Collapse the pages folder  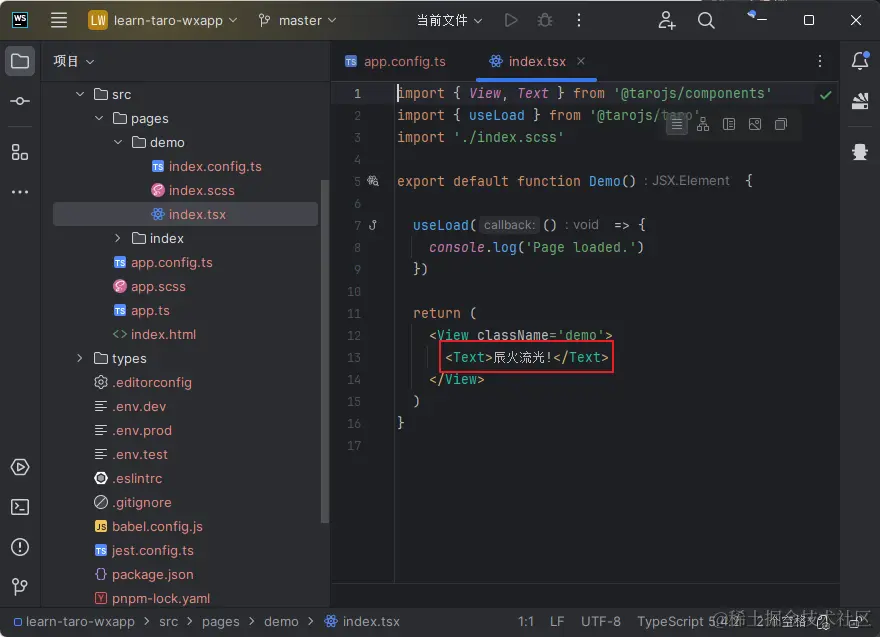pyautogui.click(x=99, y=118)
